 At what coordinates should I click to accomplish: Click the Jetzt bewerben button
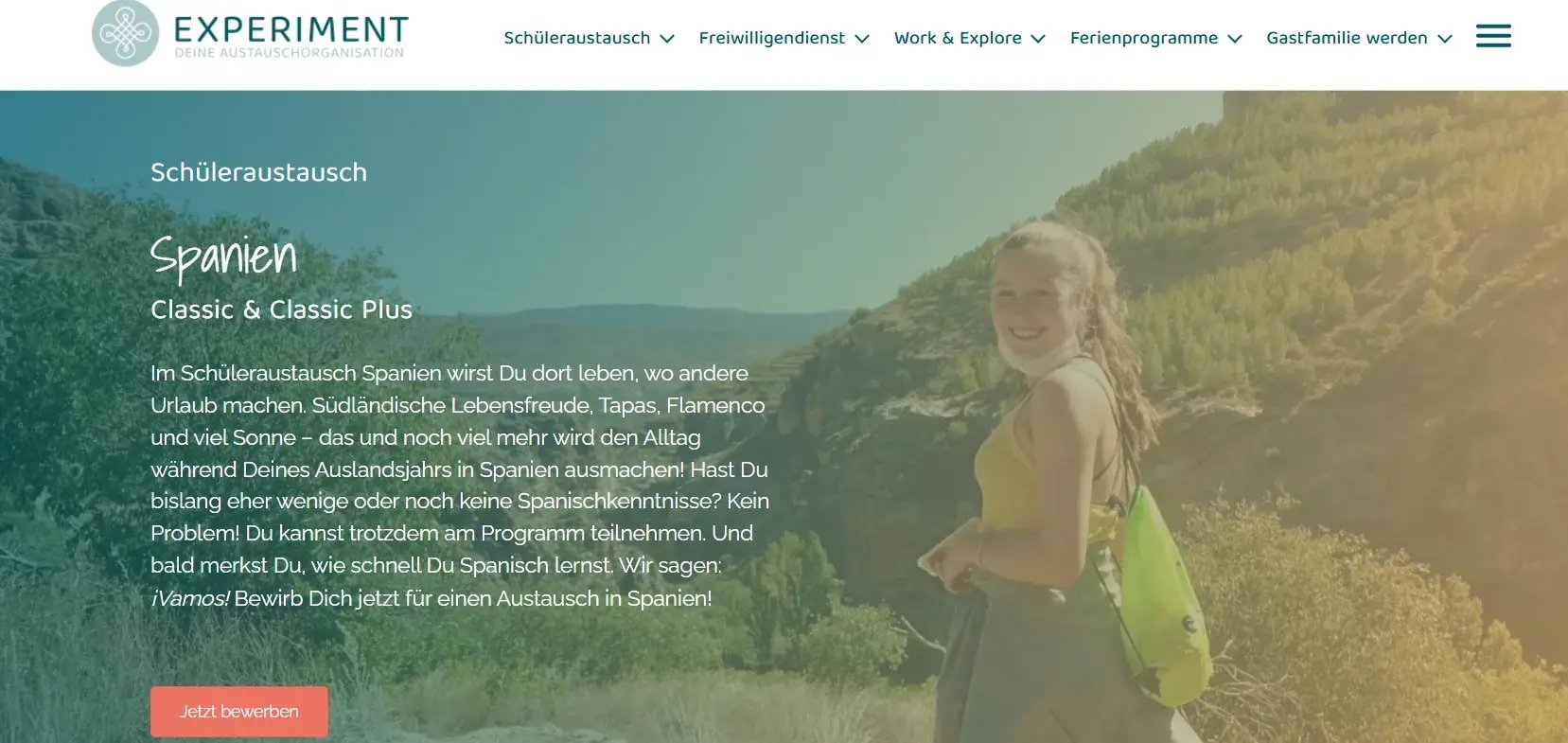click(239, 712)
